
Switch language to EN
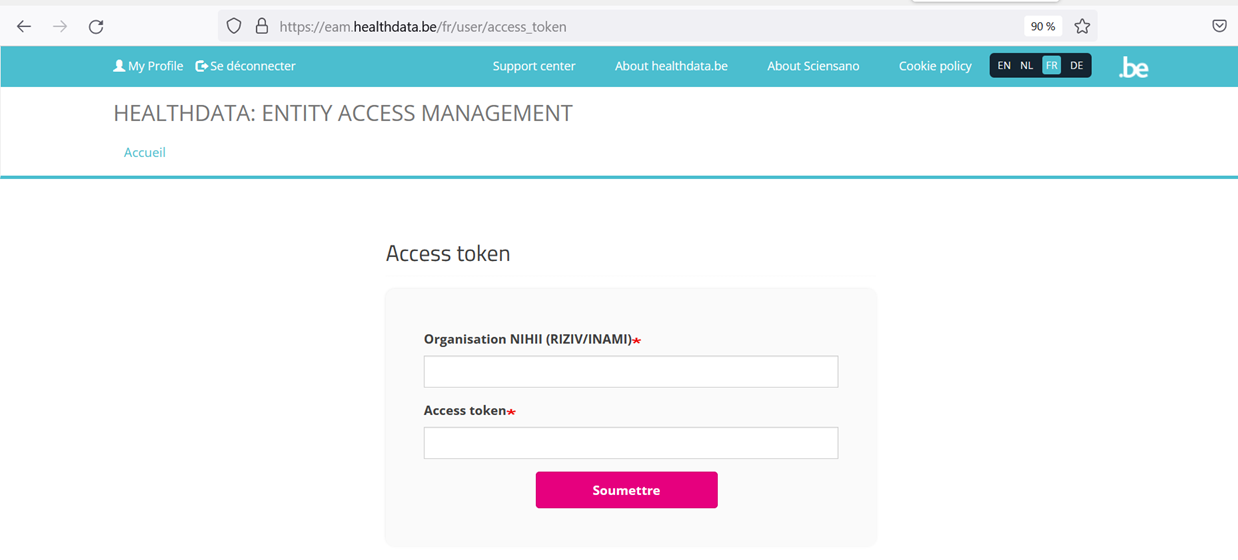[1004, 66]
